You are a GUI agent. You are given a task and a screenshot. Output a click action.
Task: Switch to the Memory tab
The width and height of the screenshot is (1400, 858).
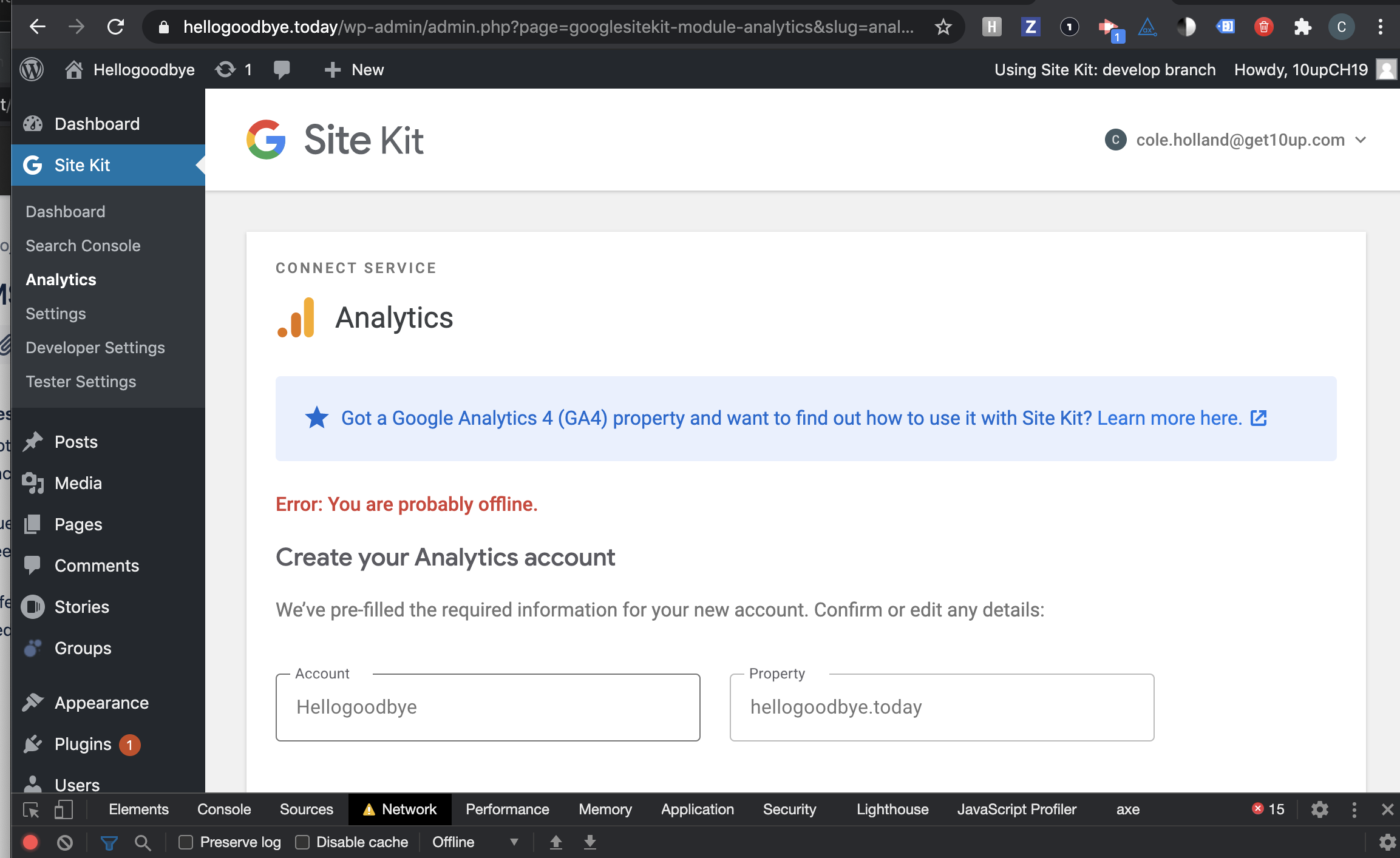[605, 809]
